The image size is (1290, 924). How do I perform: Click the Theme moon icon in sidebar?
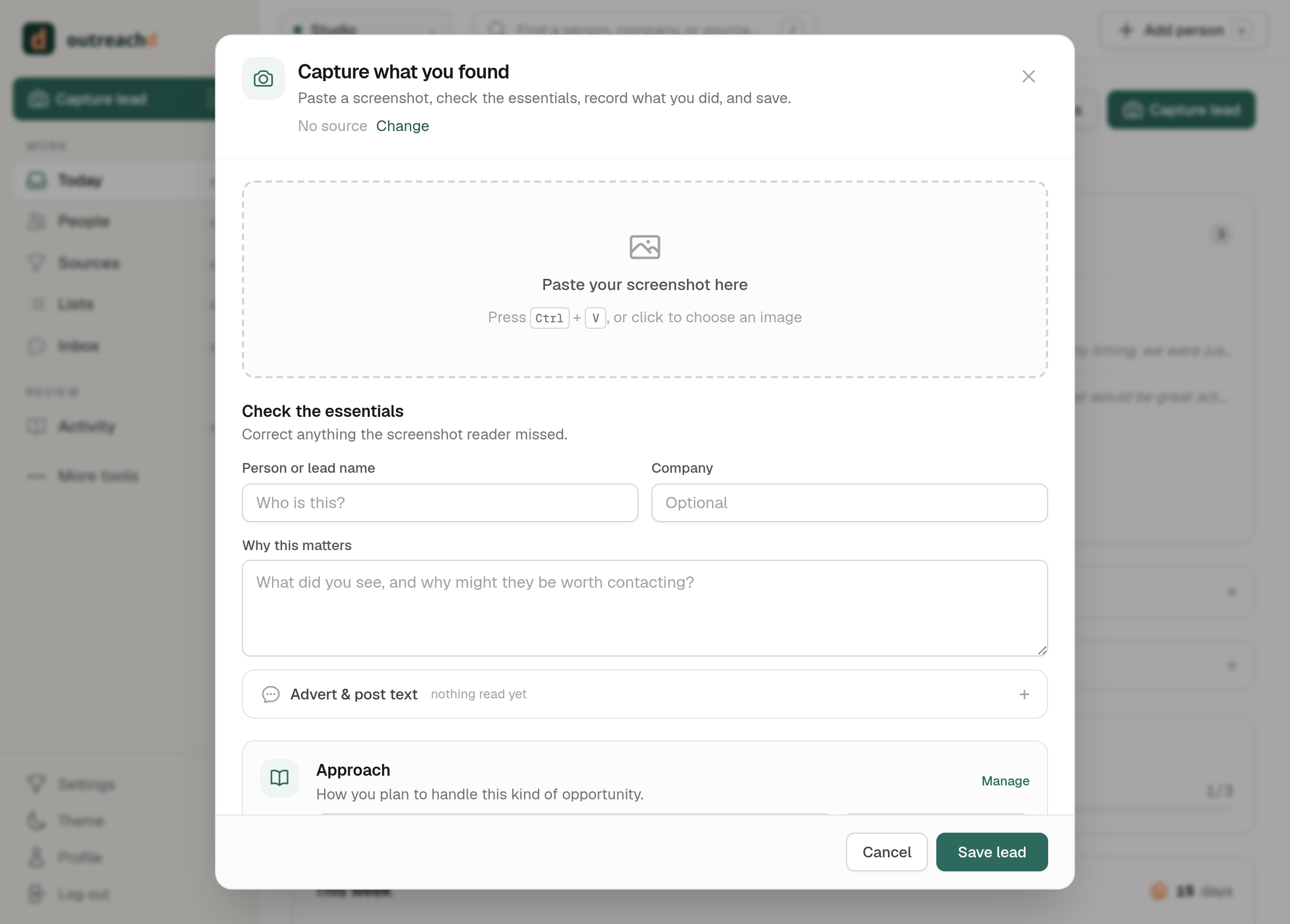click(x=37, y=821)
